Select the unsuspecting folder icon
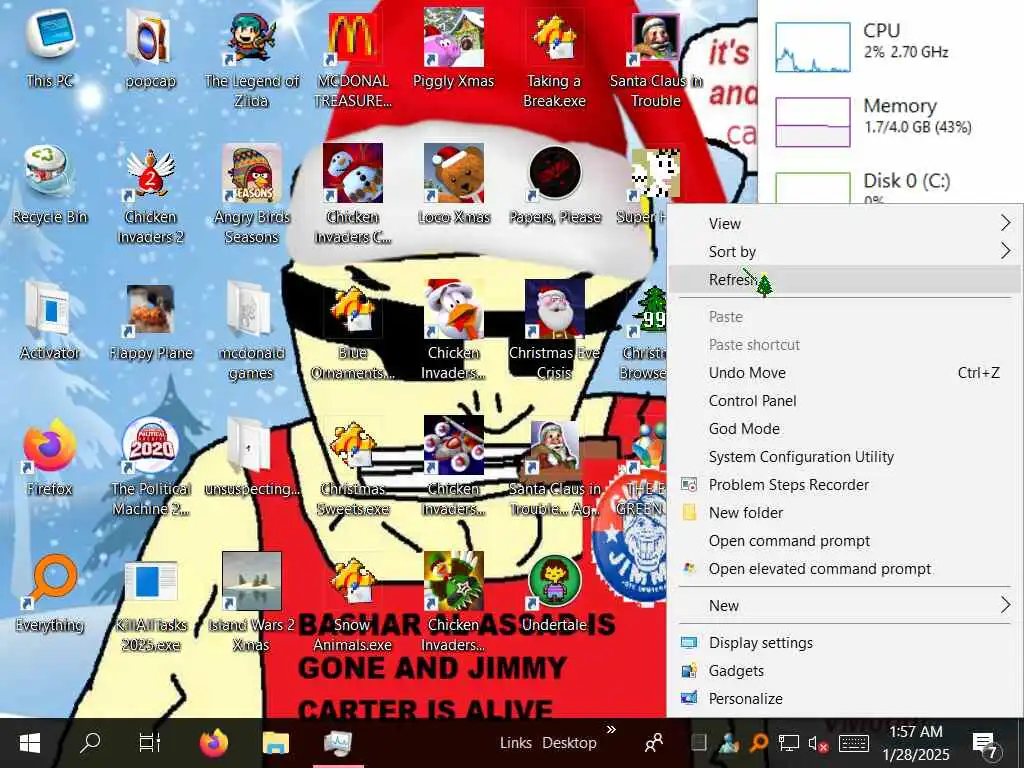The width and height of the screenshot is (1024, 768). click(x=251, y=457)
